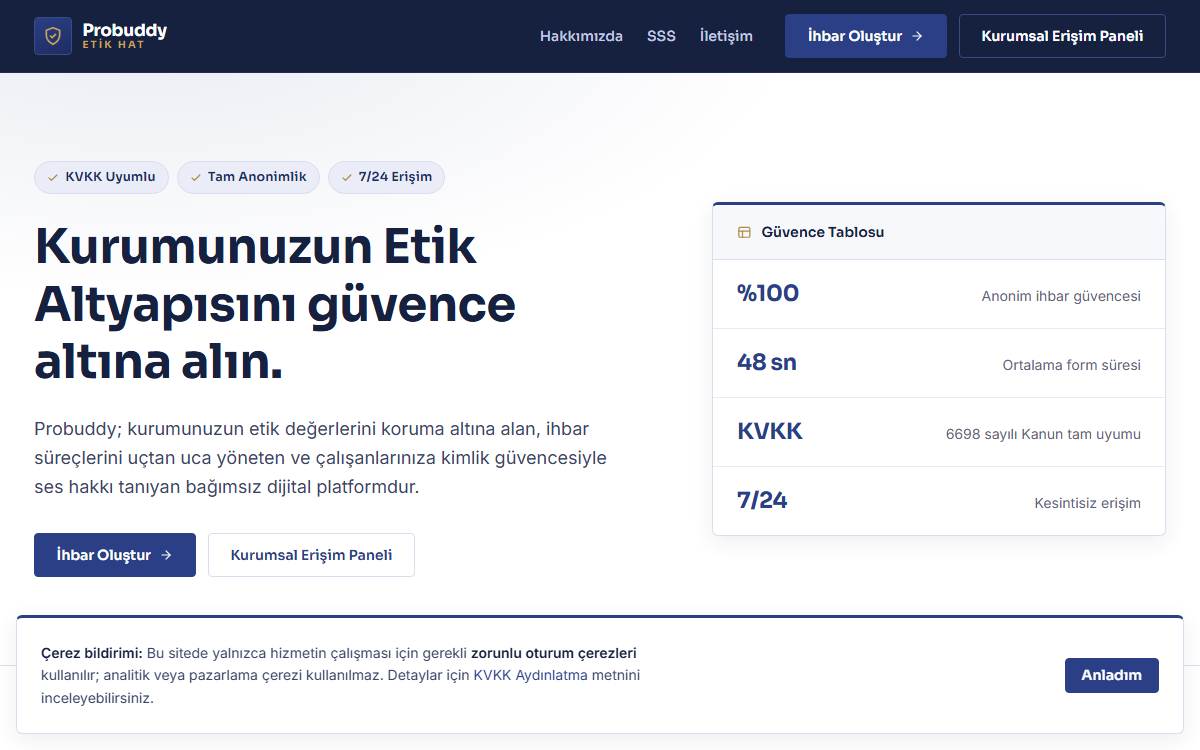The height and width of the screenshot is (750, 1200).
Task: Click the hero Kurumsal Erişim Paneli outlined button
Action: pos(311,555)
